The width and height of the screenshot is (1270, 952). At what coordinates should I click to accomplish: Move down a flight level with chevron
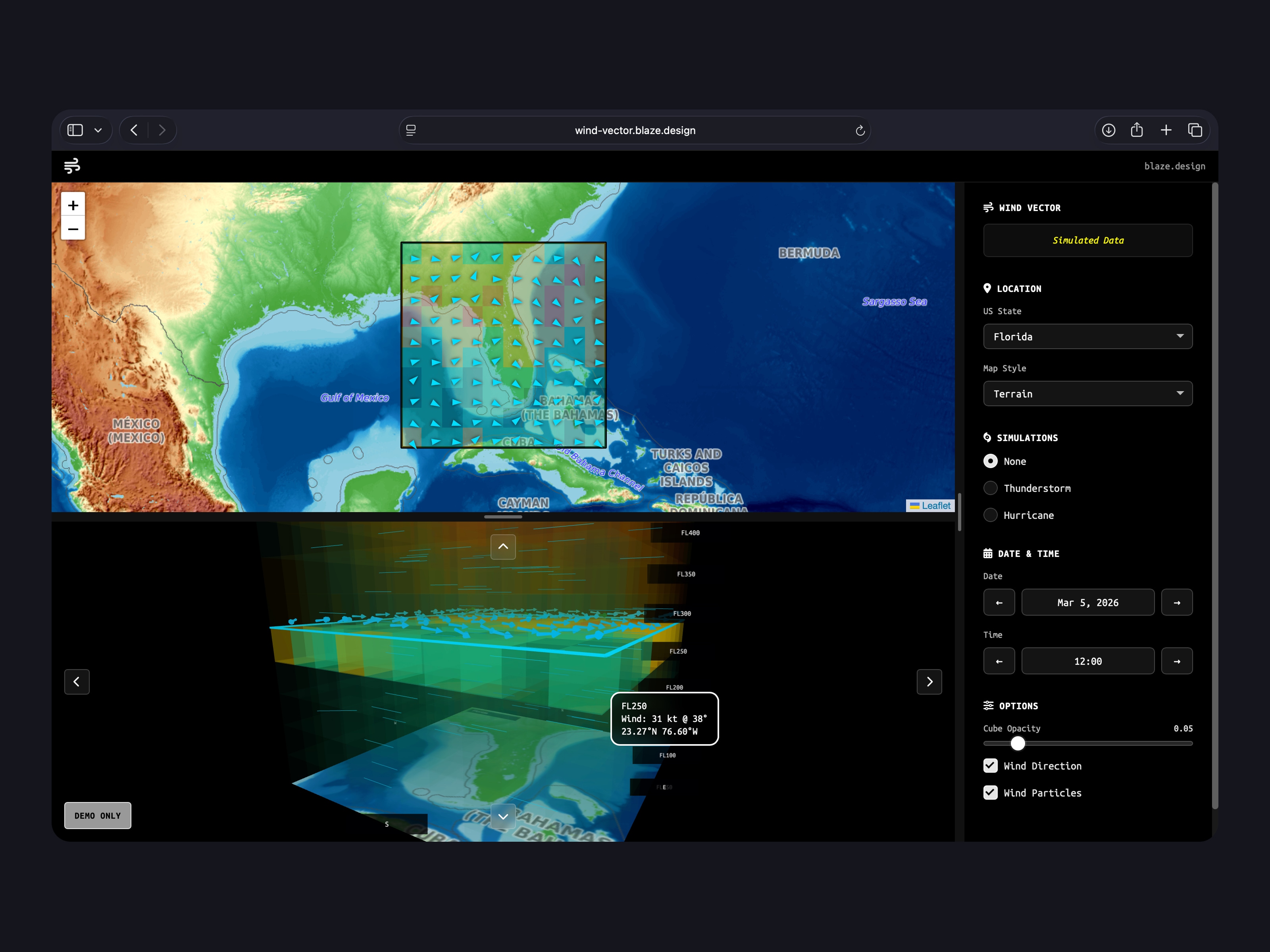point(503,816)
